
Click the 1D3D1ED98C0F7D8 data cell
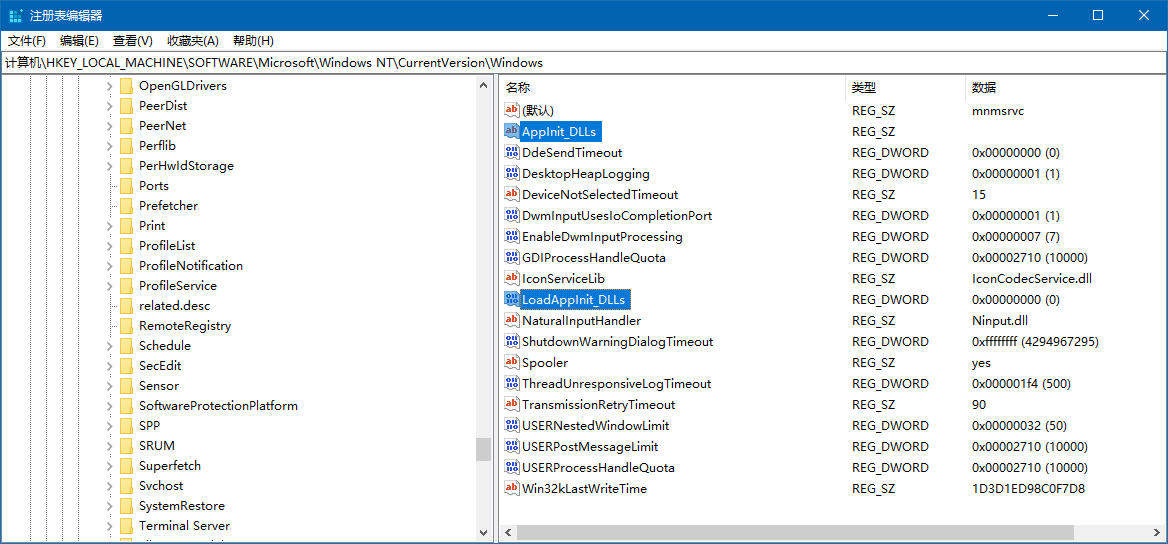(1028, 489)
